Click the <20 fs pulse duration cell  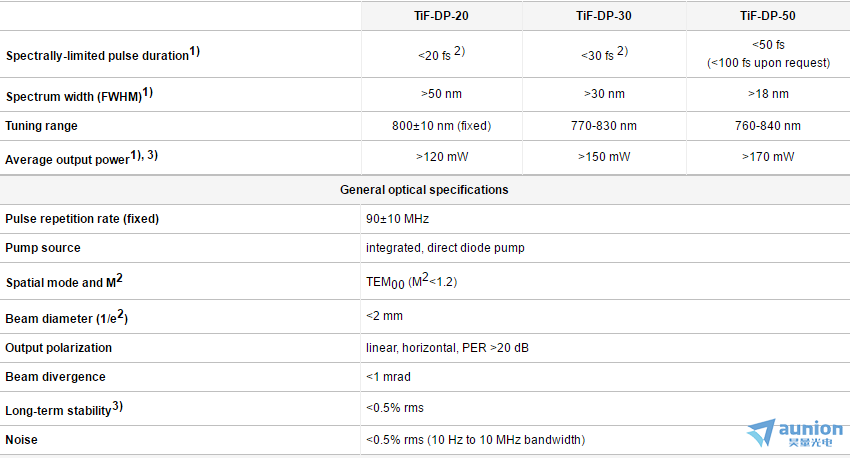pyautogui.click(x=441, y=54)
